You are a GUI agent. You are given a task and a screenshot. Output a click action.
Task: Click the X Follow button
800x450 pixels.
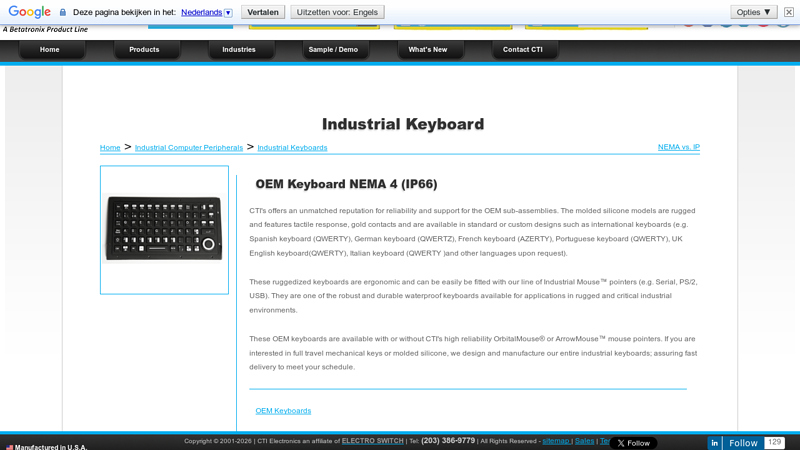click(633, 443)
